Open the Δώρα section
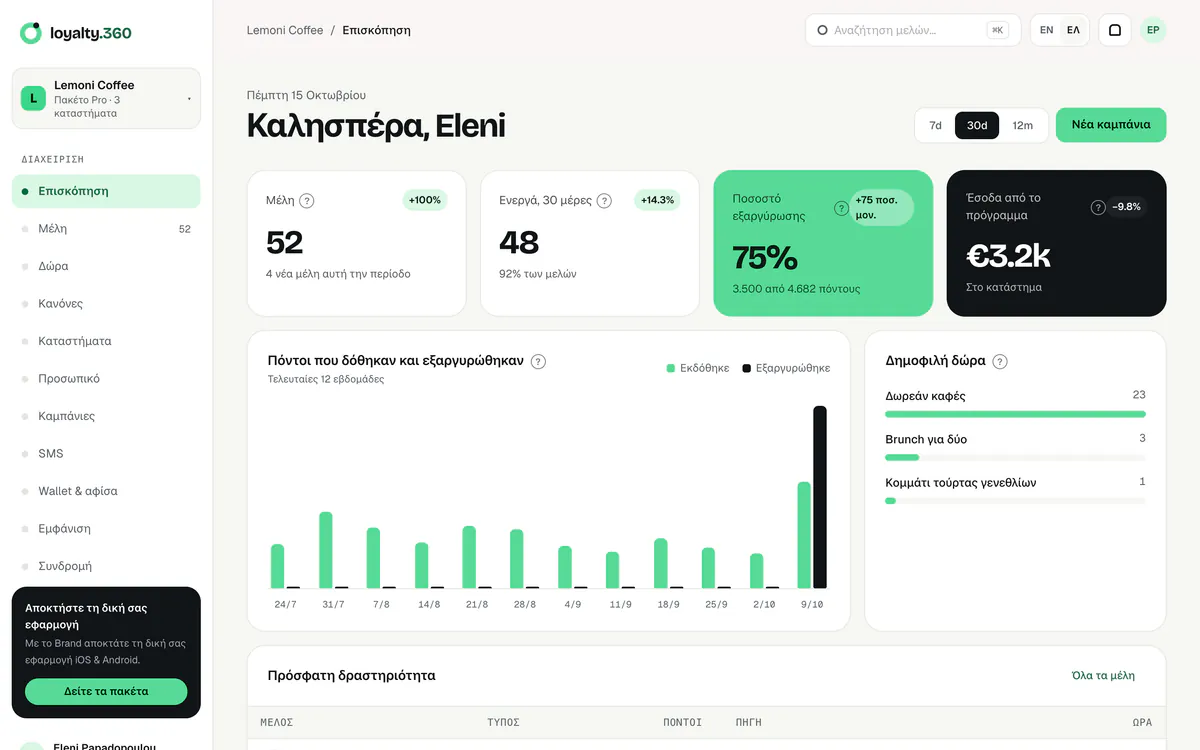This screenshot has height=750, width=1200. [x=106, y=266]
